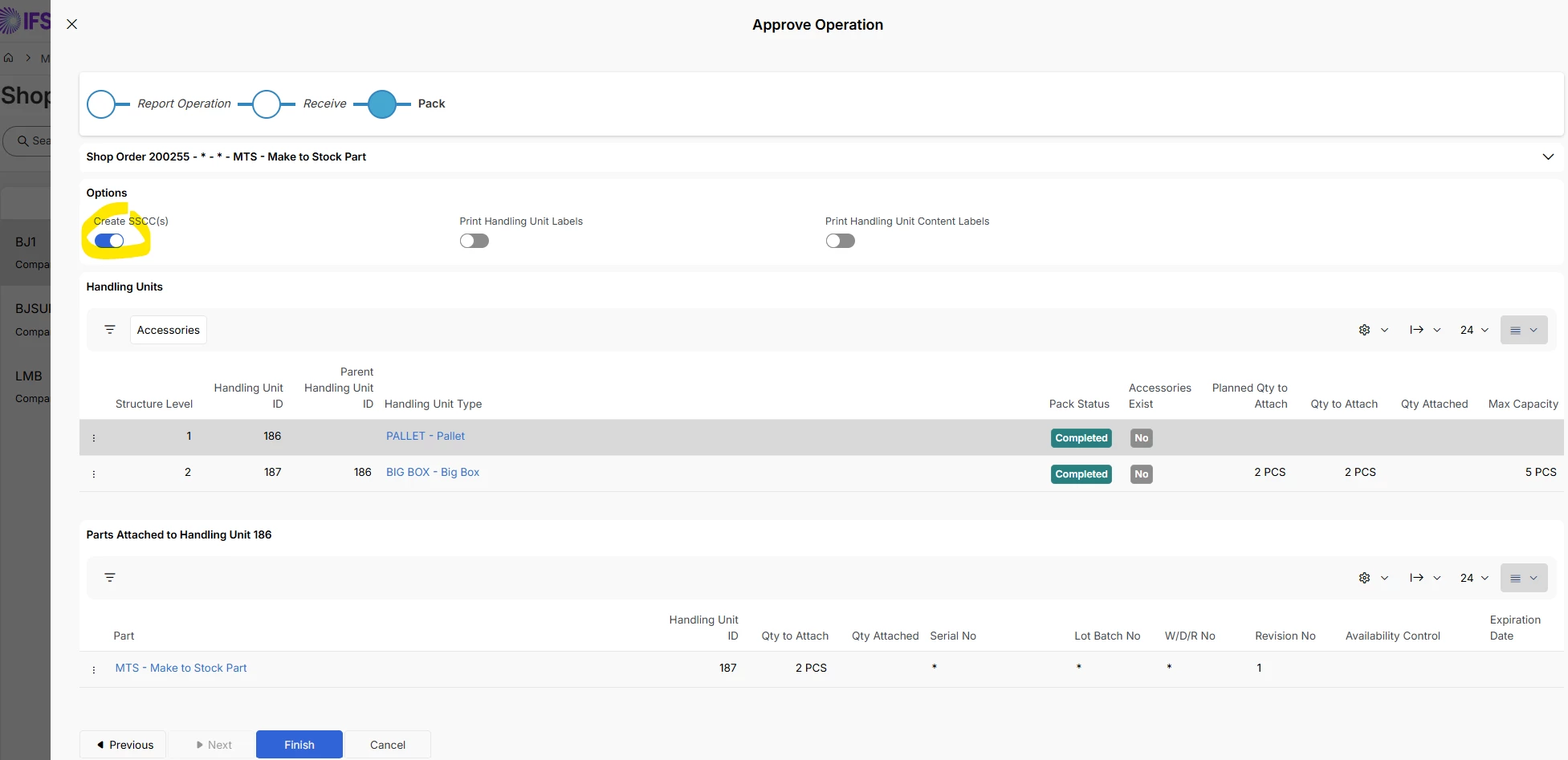Viewport: 1568px width, 760px height.
Task: Open row menu for PALLET handling unit
Action: [94, 438]
